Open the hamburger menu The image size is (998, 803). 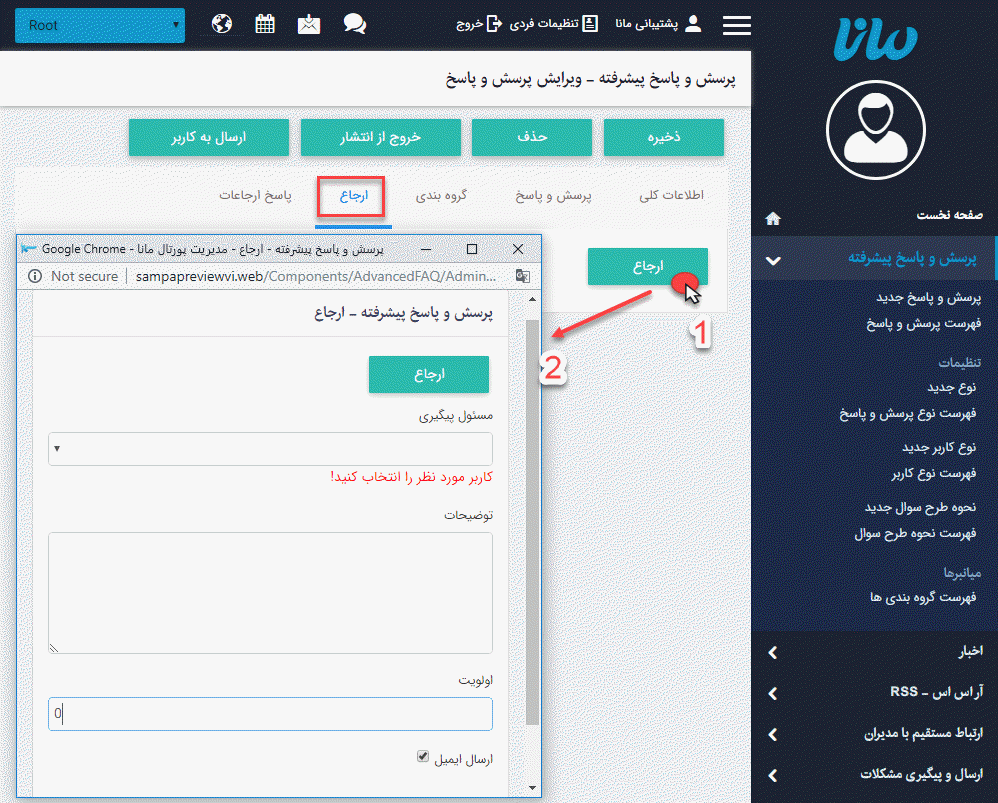pyautogui.click(x=736, y=25)
